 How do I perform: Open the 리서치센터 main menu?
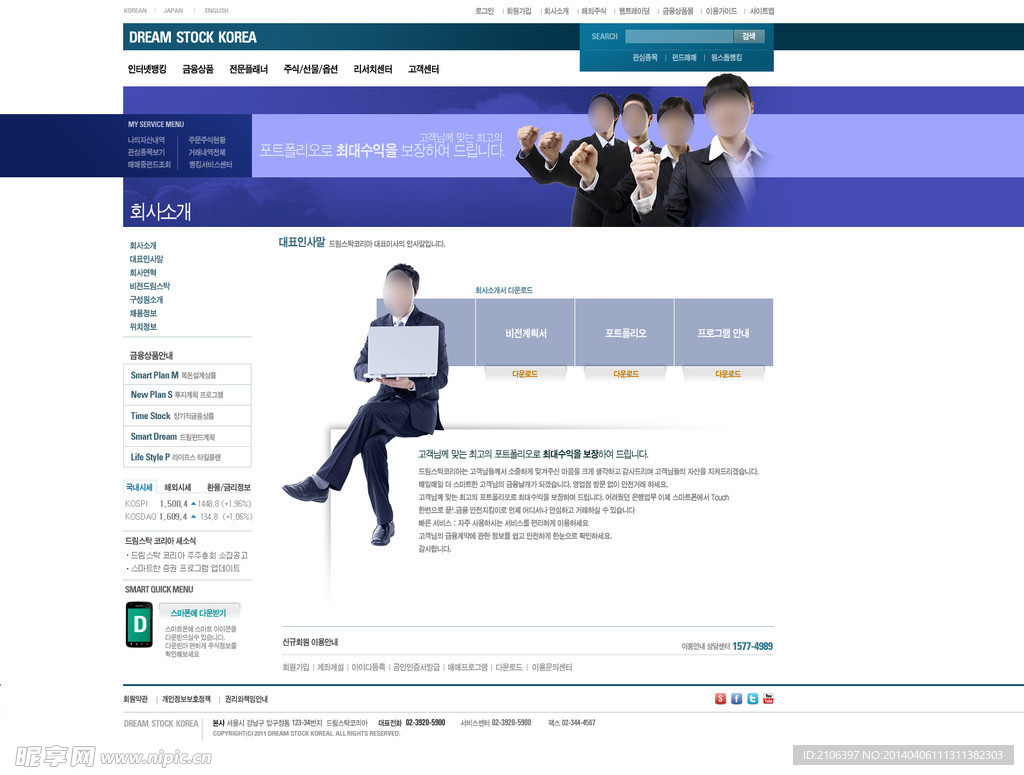coord(372,69)
